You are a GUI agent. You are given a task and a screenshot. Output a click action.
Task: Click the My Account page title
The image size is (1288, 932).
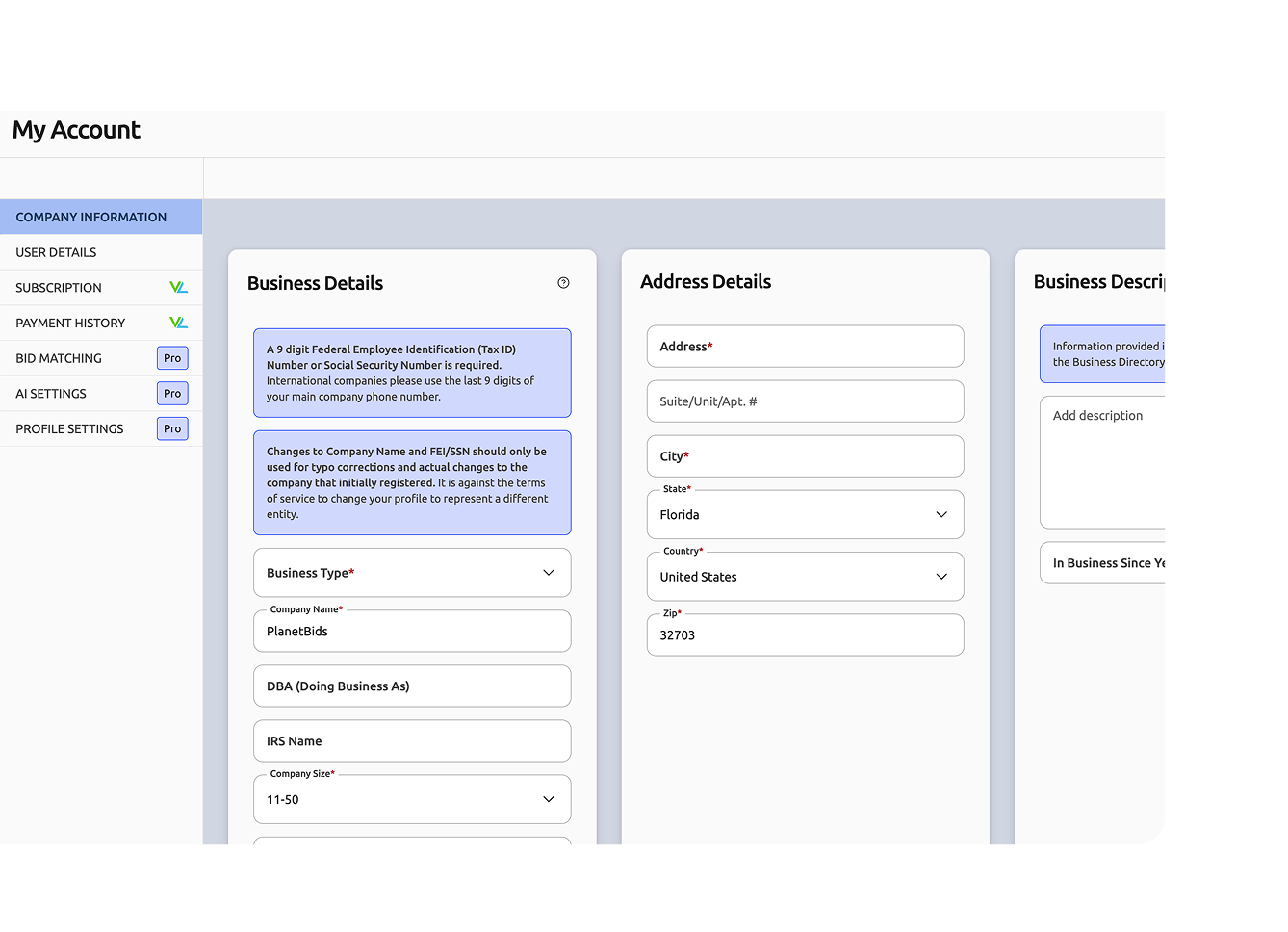pyautogui.click(x=76, y=130)
